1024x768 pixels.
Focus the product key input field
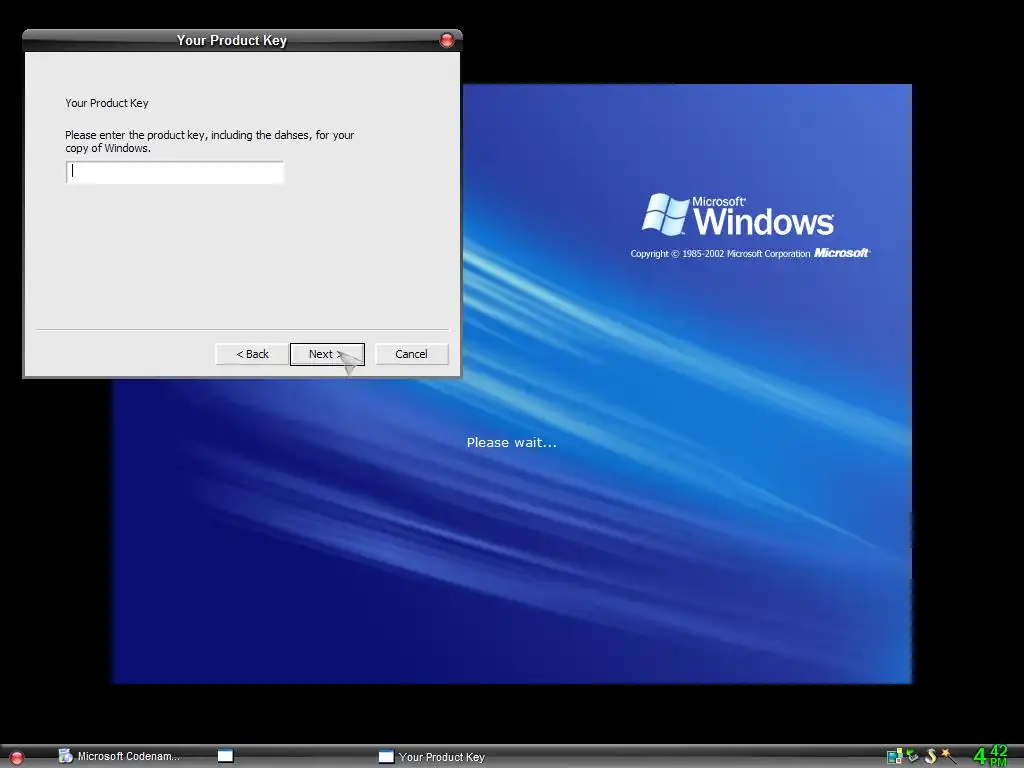pyautogui.click(x=175, y=172)
